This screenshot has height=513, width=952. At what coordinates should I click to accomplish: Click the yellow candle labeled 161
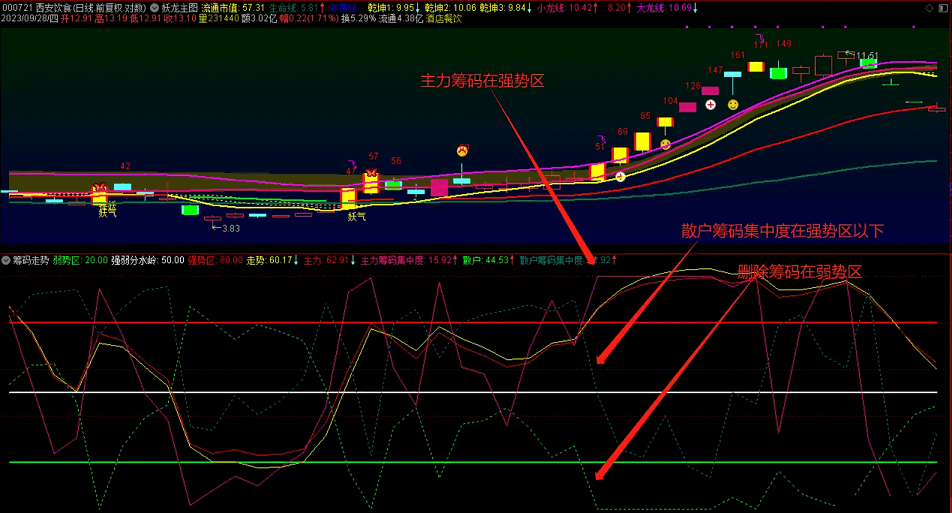point(755,67)
